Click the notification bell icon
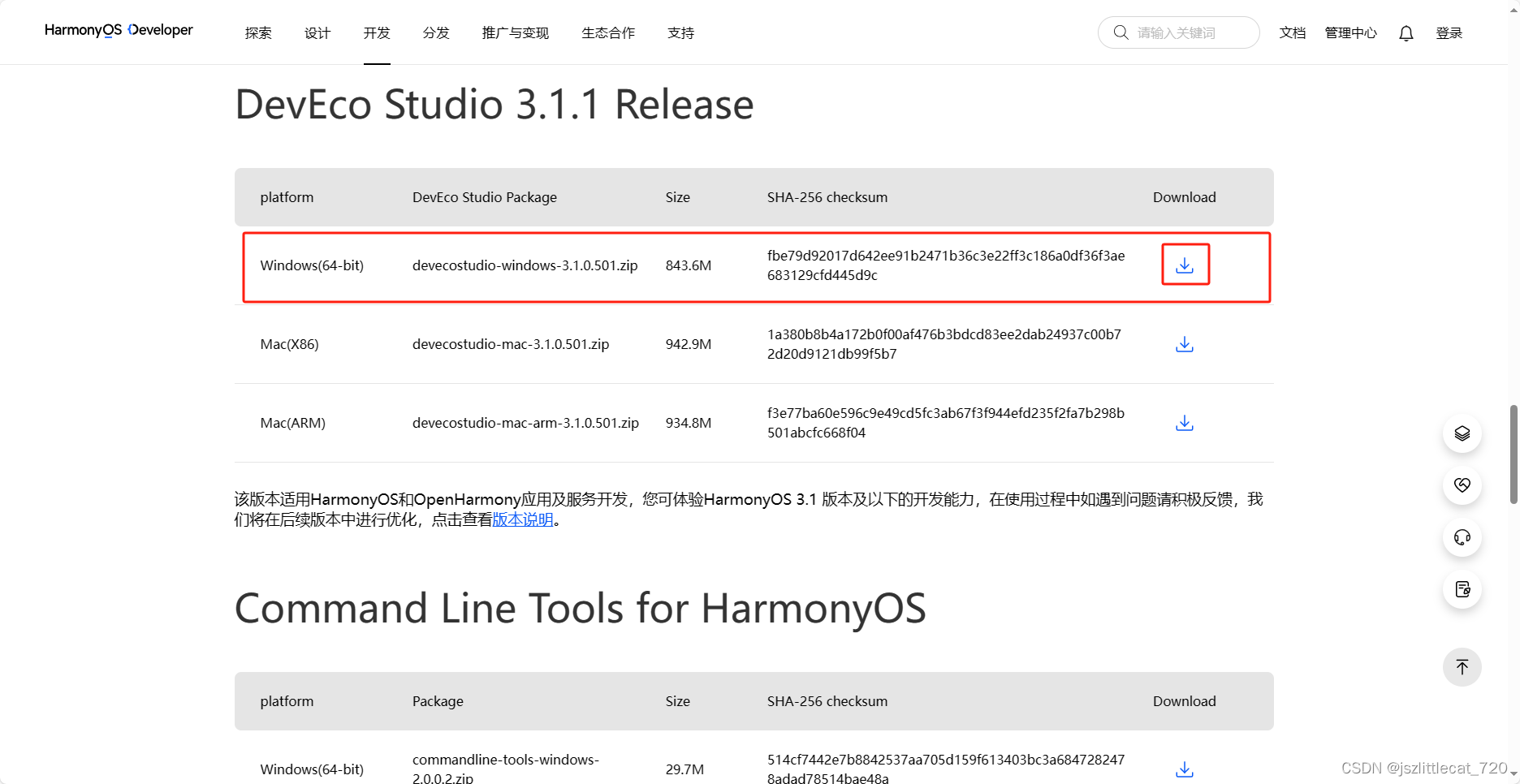 [1406, 33]
